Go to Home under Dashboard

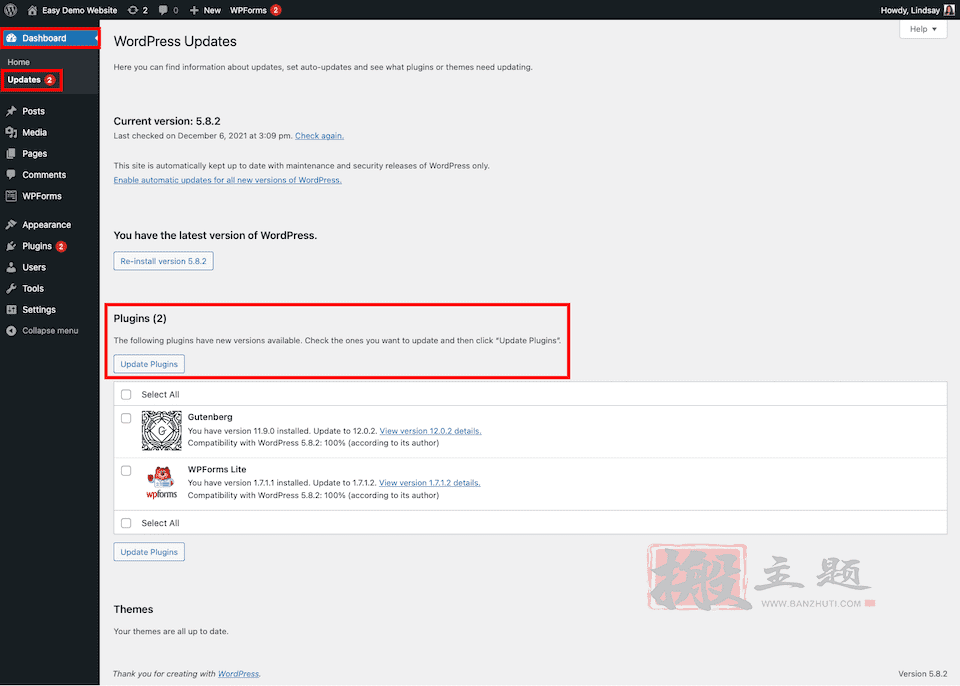coord(18,62)
